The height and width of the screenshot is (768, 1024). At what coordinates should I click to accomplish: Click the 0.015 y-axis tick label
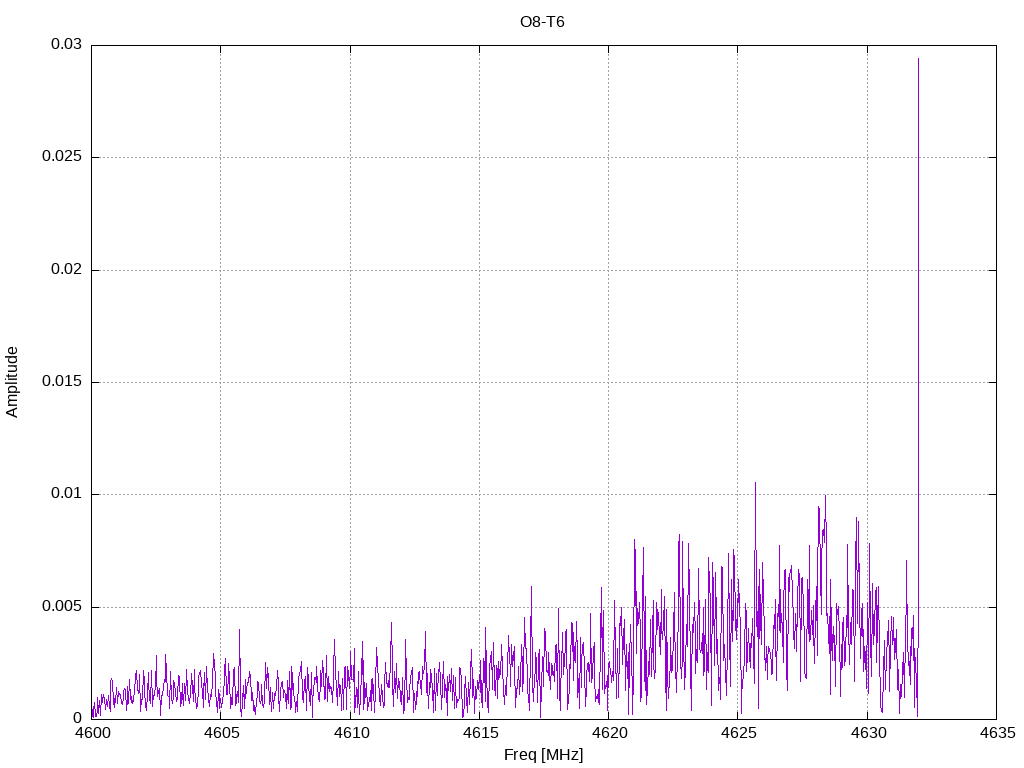(x=62, y=382)
